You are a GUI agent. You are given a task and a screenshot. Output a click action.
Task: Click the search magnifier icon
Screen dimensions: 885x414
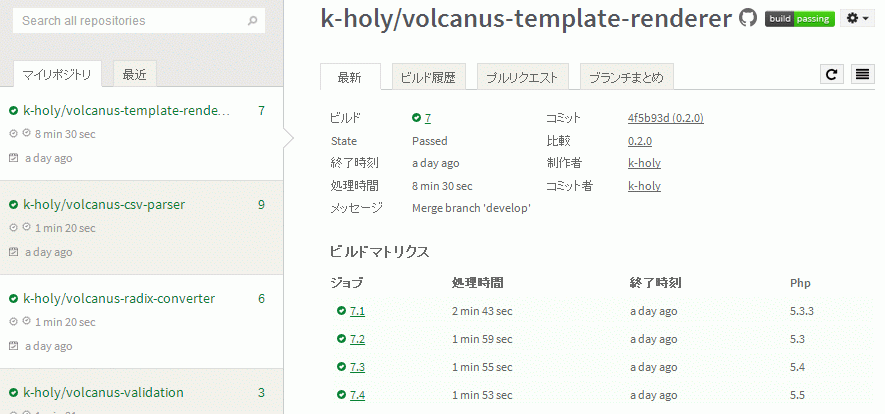[252, 21]
